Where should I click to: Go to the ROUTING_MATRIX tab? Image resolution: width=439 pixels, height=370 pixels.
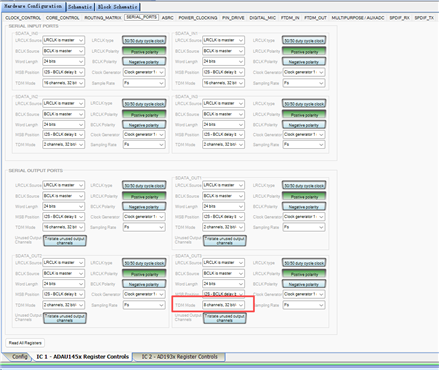point(103,18)
